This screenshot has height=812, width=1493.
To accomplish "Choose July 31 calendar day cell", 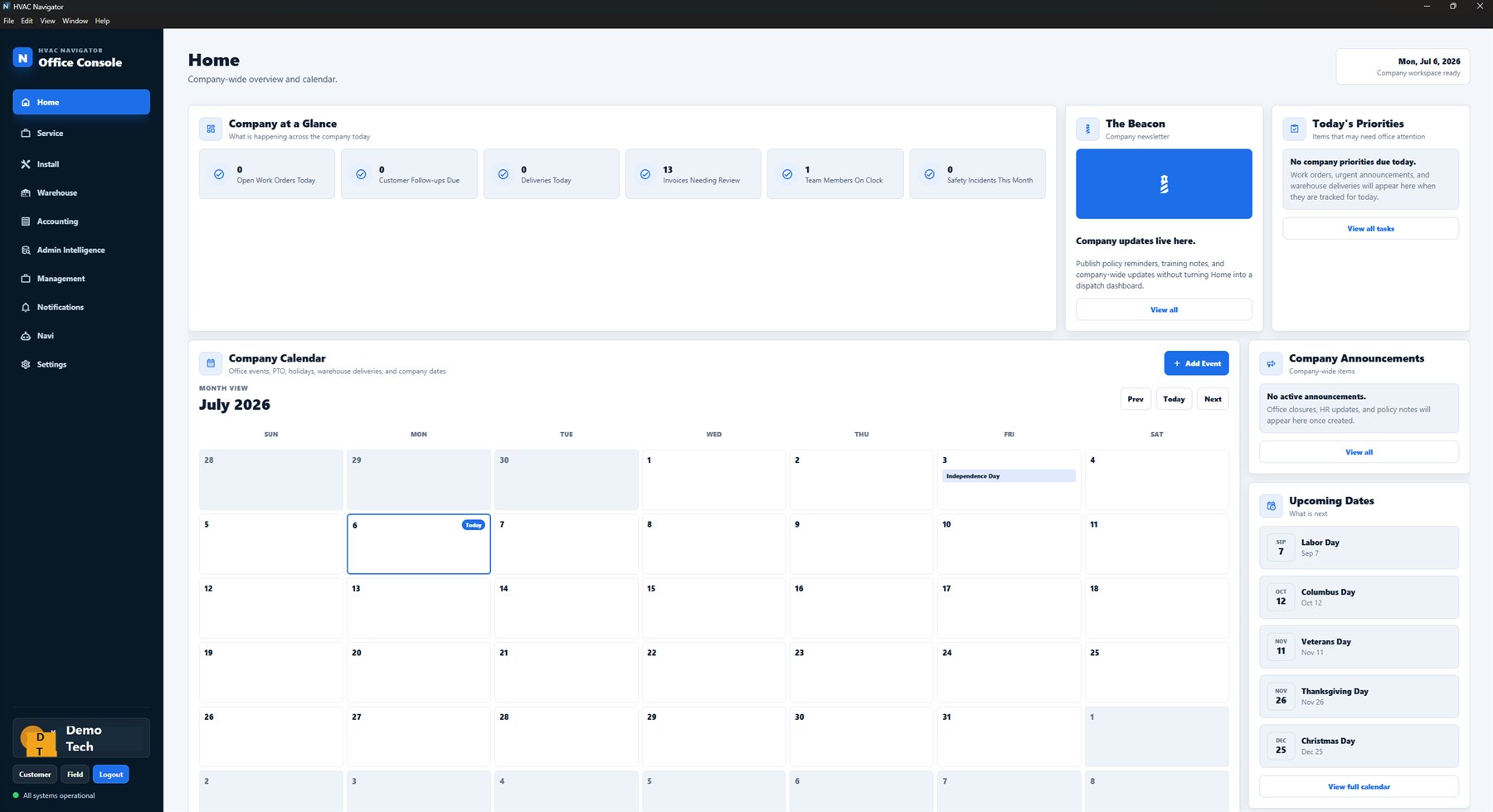I will pyautogui.click(x=1009, y=737).
